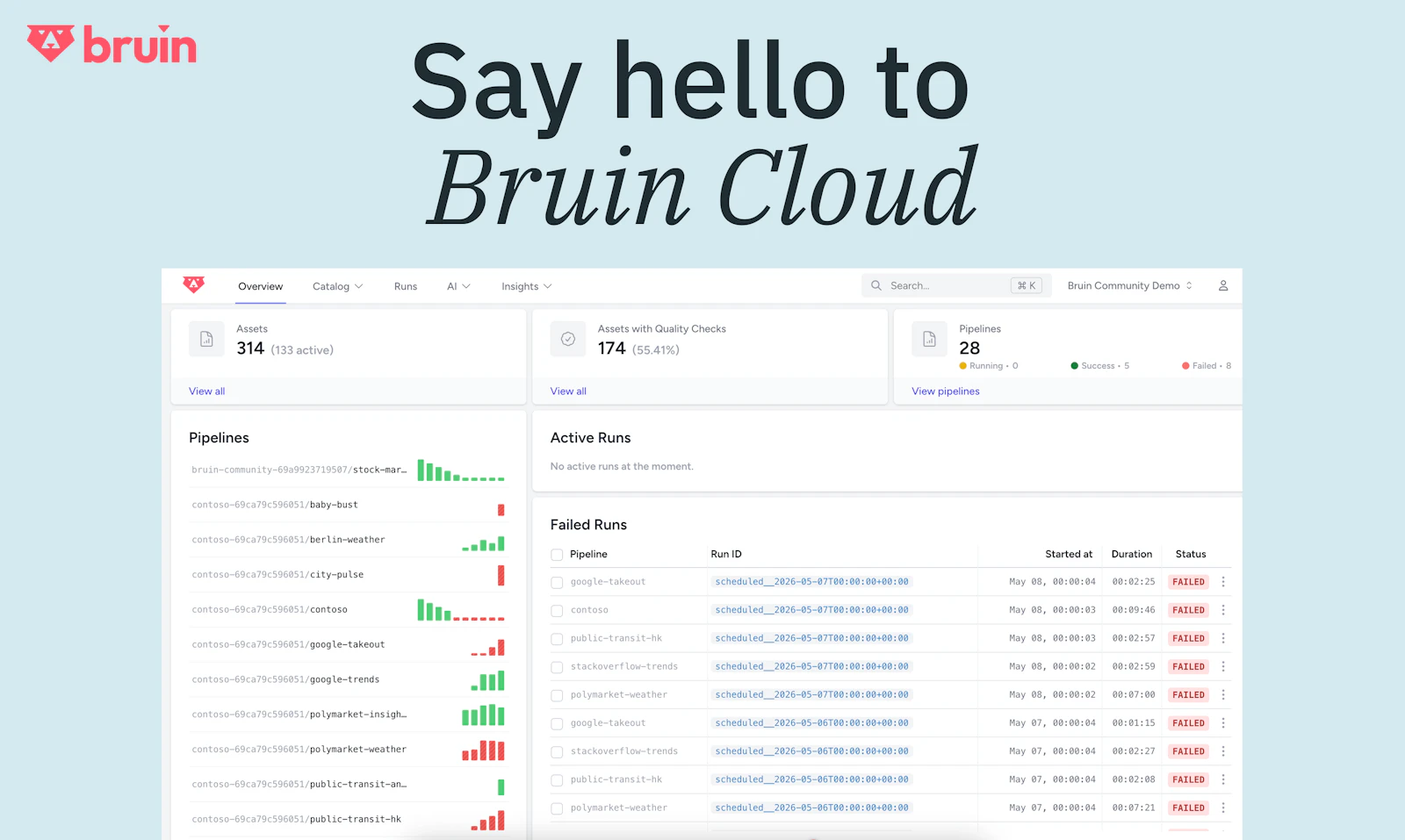The width and height of the screenshot is (1405, 840).
Task: Click 'No active runs at the moment.' text
Action: [622, 467]
